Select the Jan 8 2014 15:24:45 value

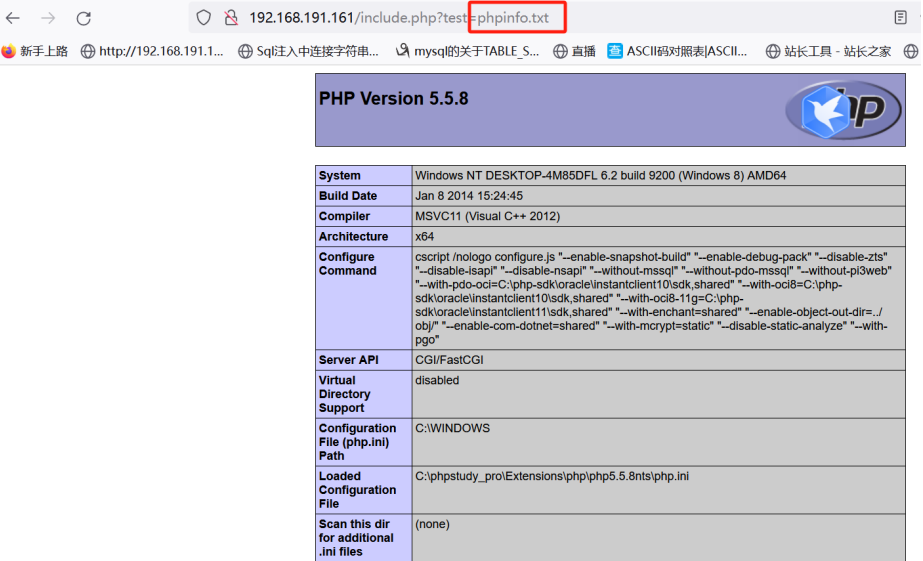469,195
